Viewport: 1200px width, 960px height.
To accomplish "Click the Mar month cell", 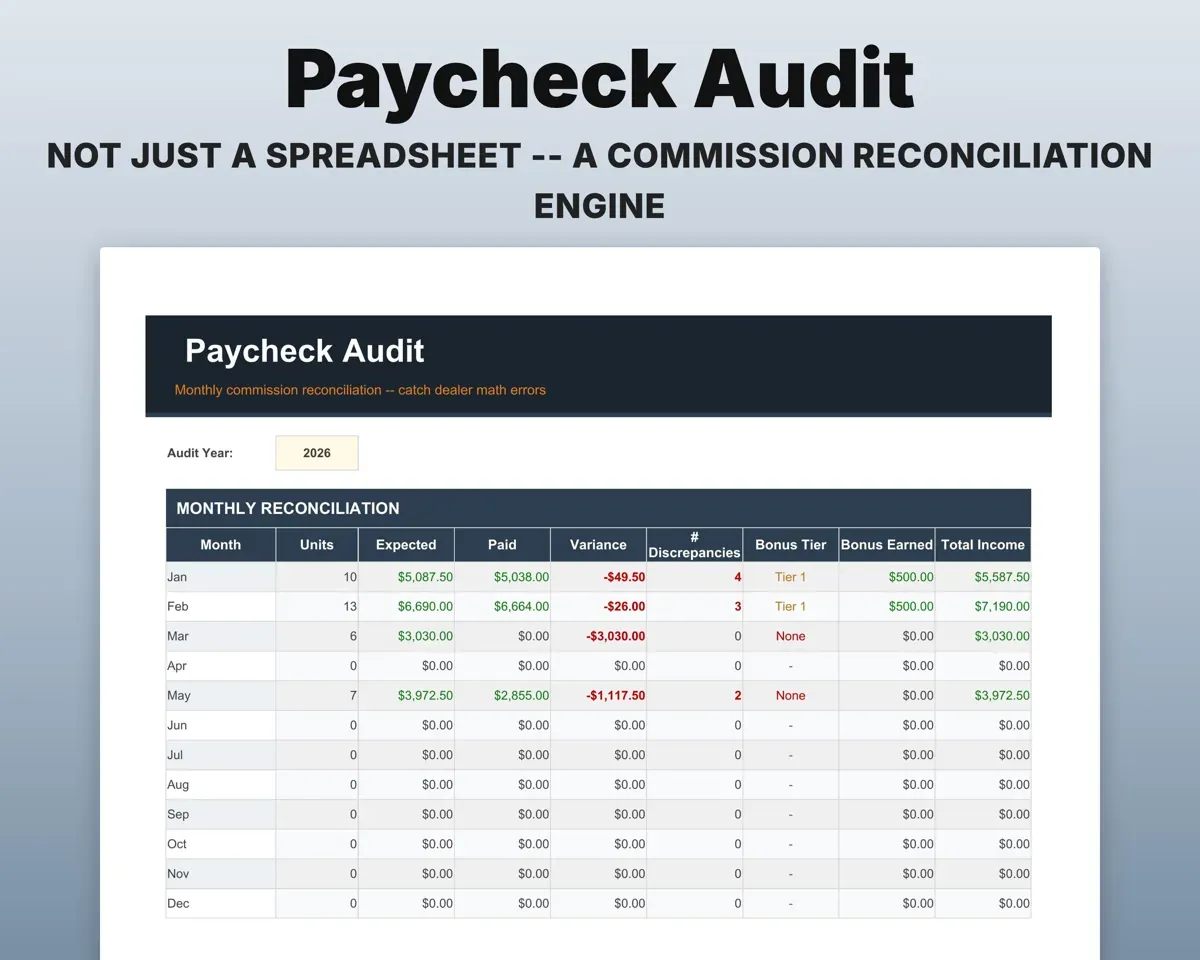I will pyautogui.click(x=221, y=636).
